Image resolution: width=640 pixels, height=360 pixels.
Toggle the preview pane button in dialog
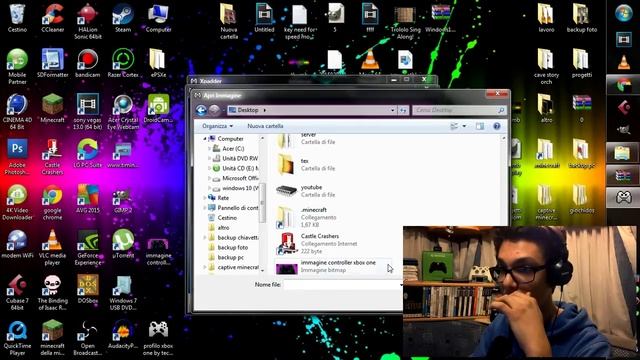tap(480, 126)
